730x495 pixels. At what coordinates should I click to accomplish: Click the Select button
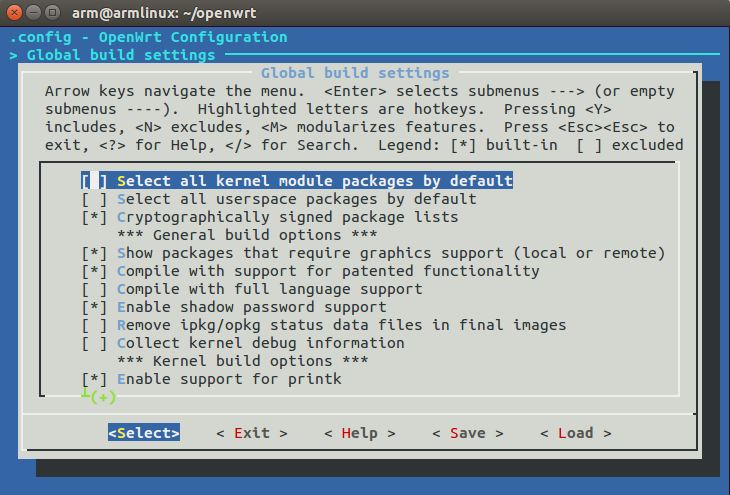(x=144, y=433)
